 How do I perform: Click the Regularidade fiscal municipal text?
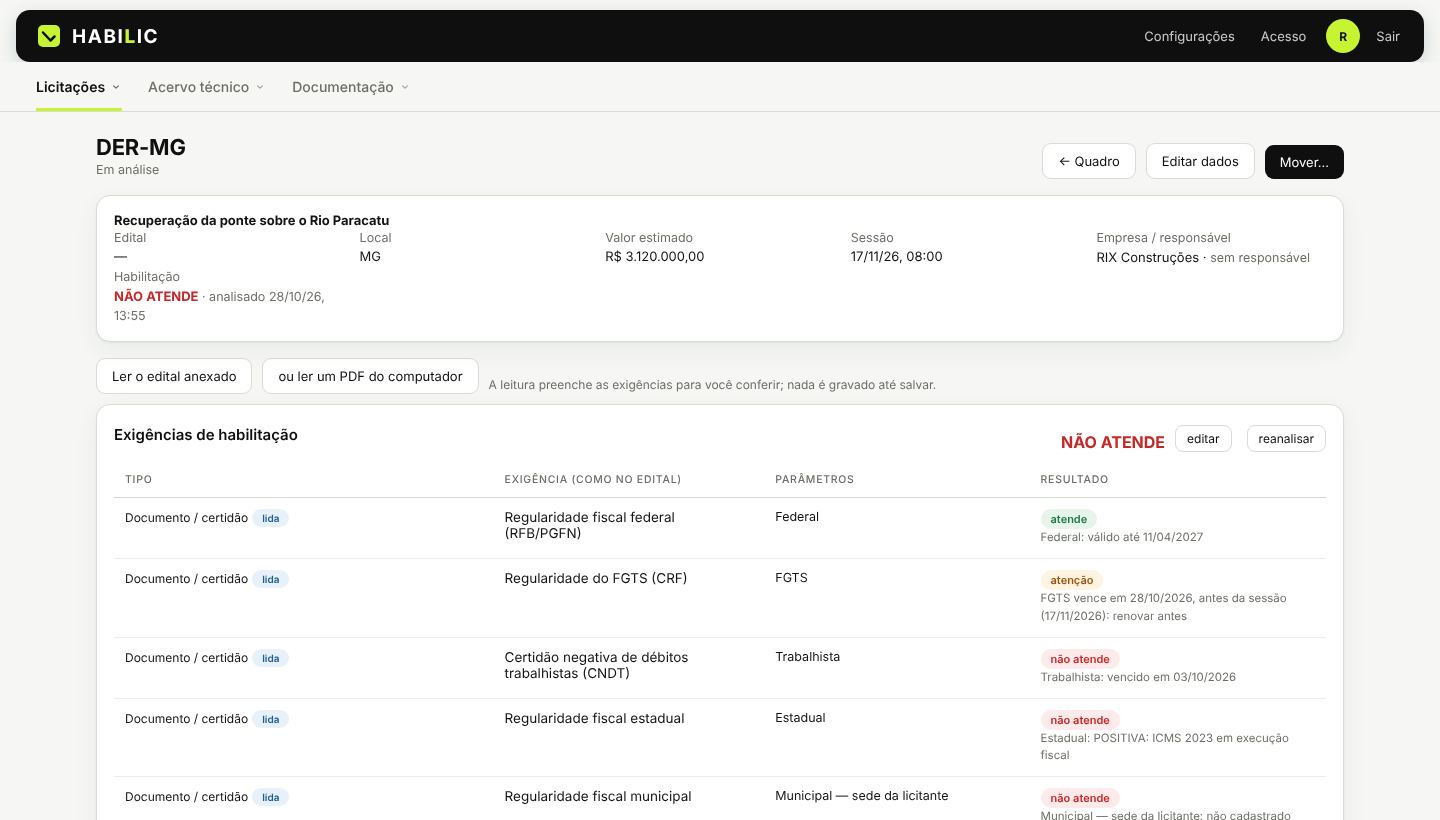(597, 796)
